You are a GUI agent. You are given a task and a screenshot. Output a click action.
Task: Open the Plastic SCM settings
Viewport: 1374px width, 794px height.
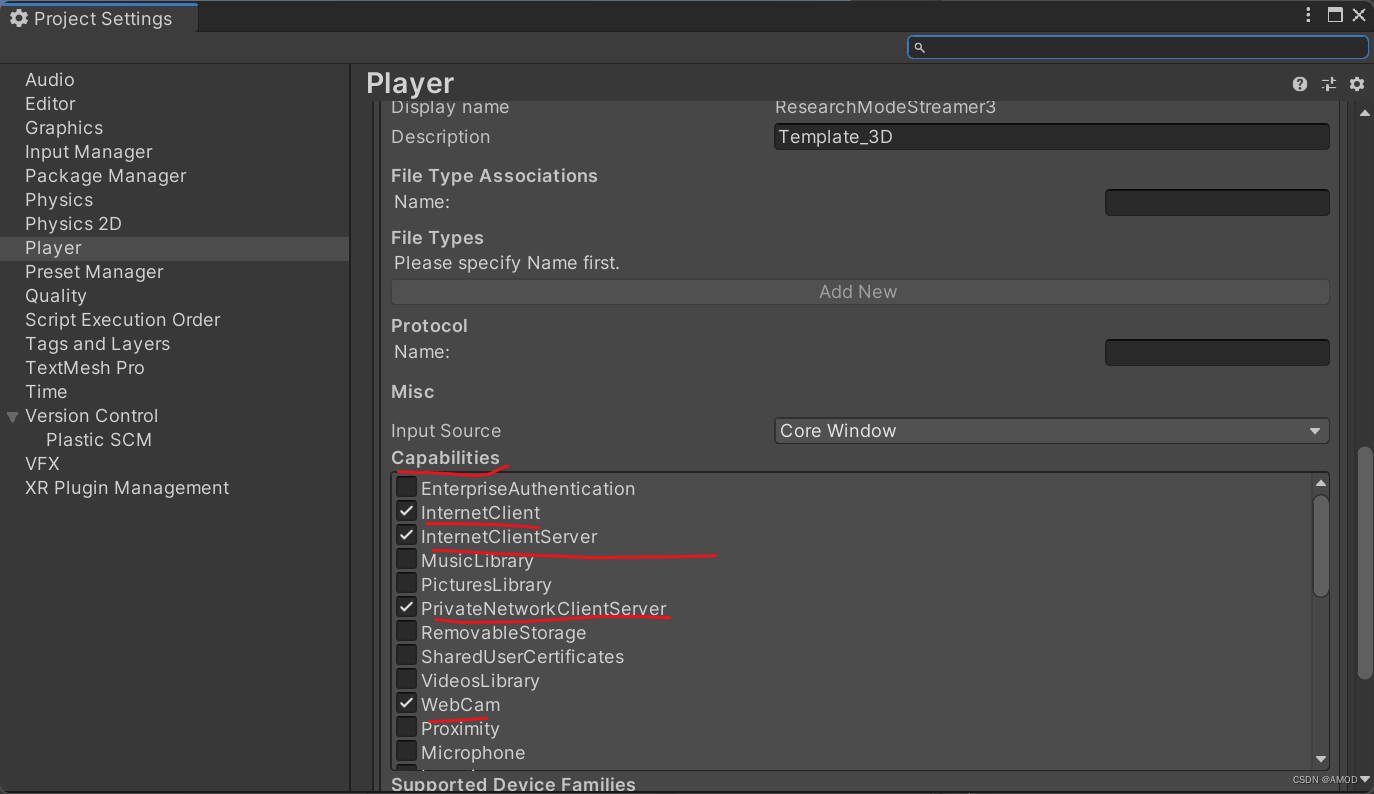[98, 439]
